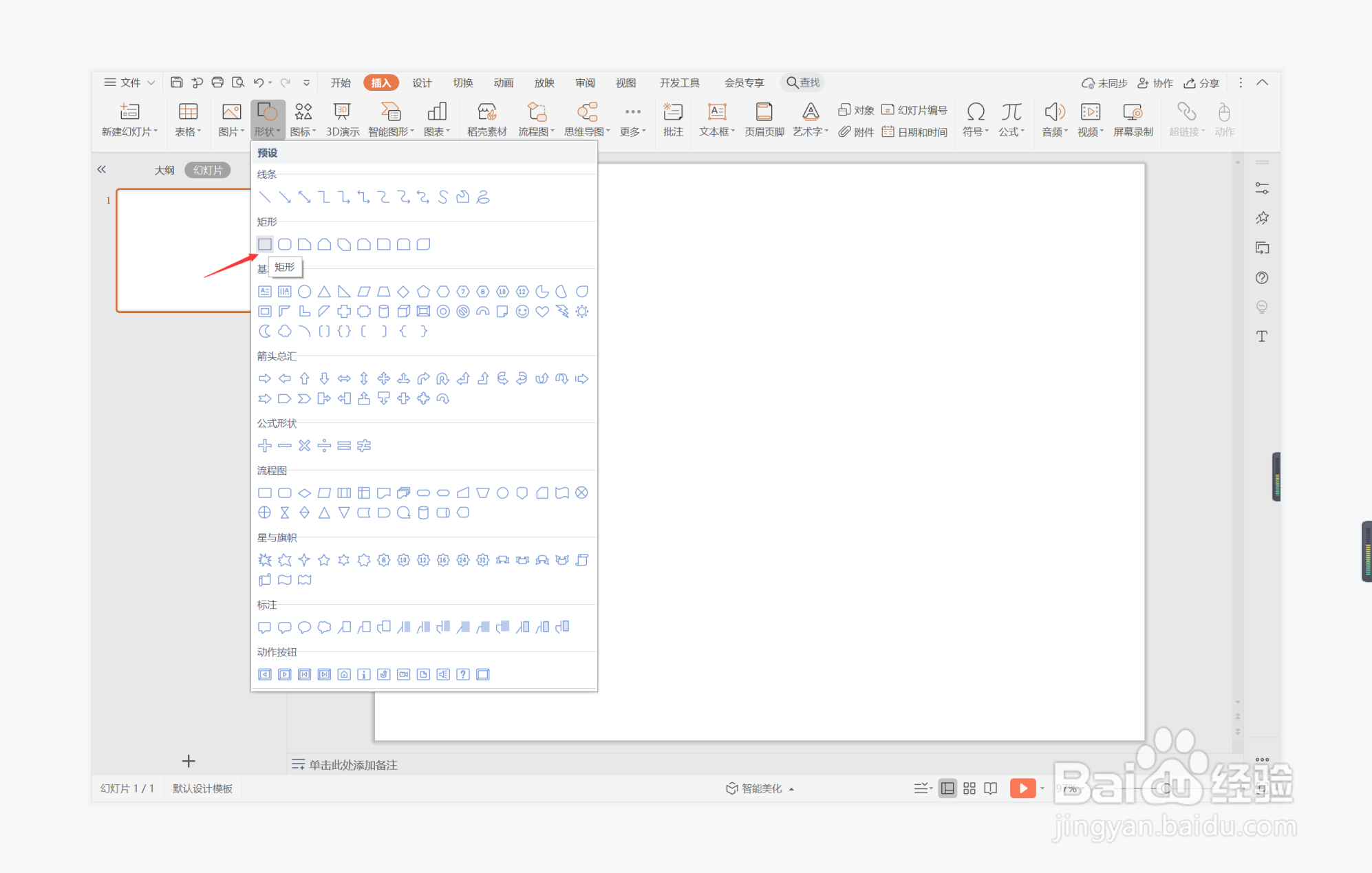Pick the heart shape from basic shapes
Viewport: 1372px width, 873px height.
pos(542,312)
